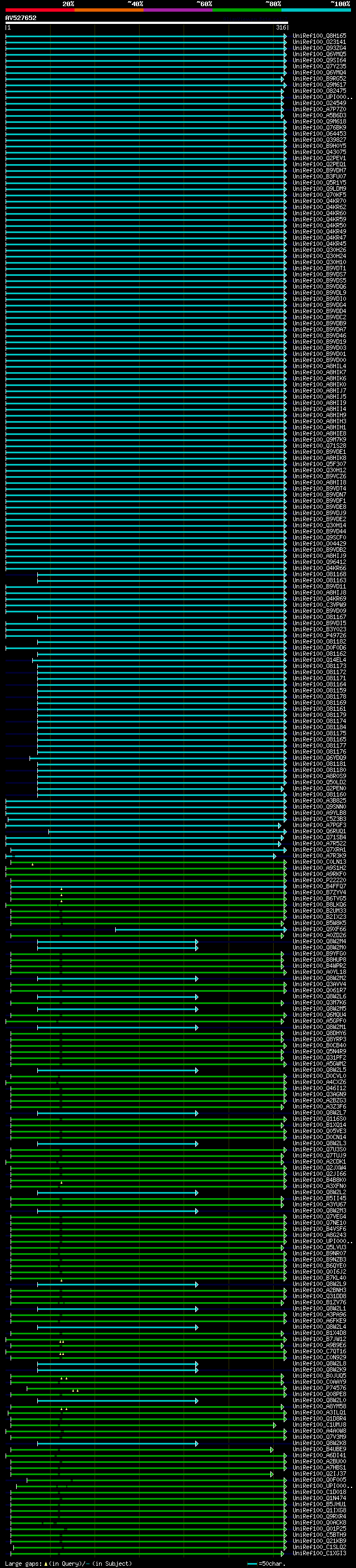Click the orange ~40% legend color segment
356x1568 pixels.
click(109, 10)
